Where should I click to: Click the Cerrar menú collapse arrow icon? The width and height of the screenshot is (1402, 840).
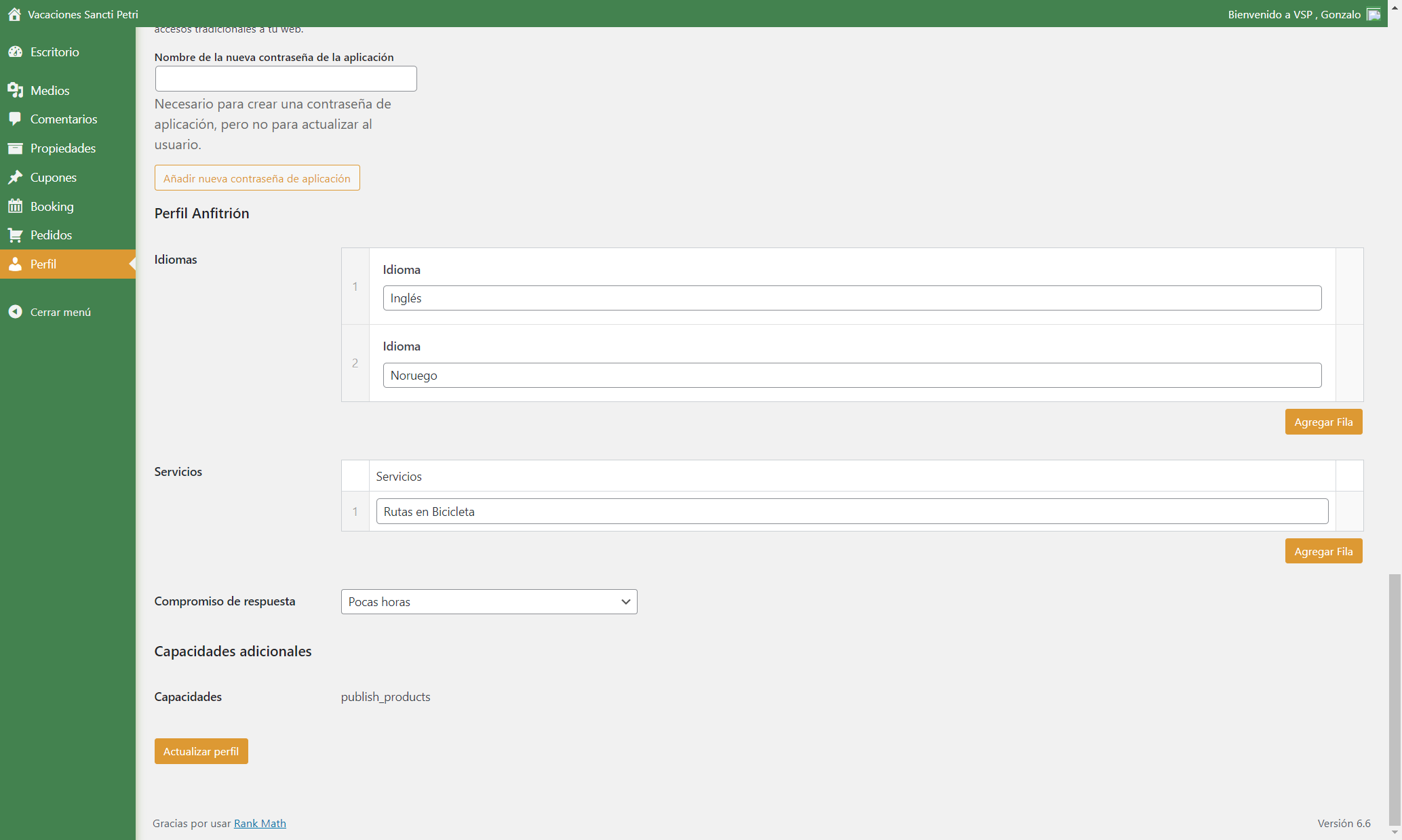[x=15, y=312]
